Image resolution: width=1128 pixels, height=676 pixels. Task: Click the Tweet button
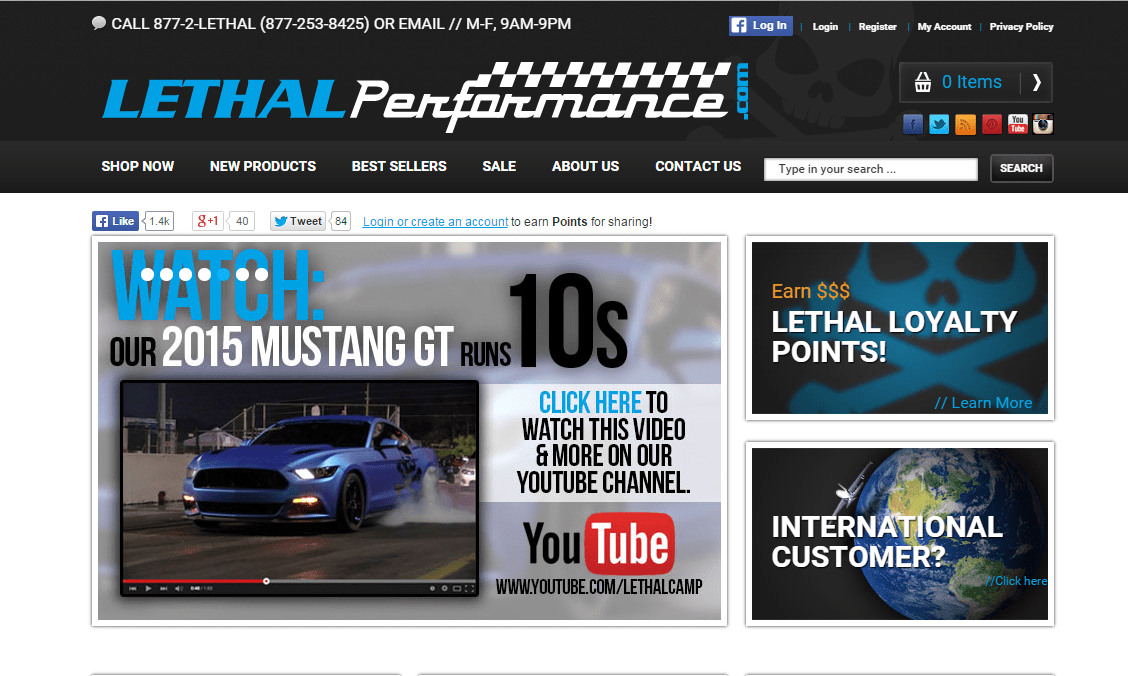click(298, 221)
